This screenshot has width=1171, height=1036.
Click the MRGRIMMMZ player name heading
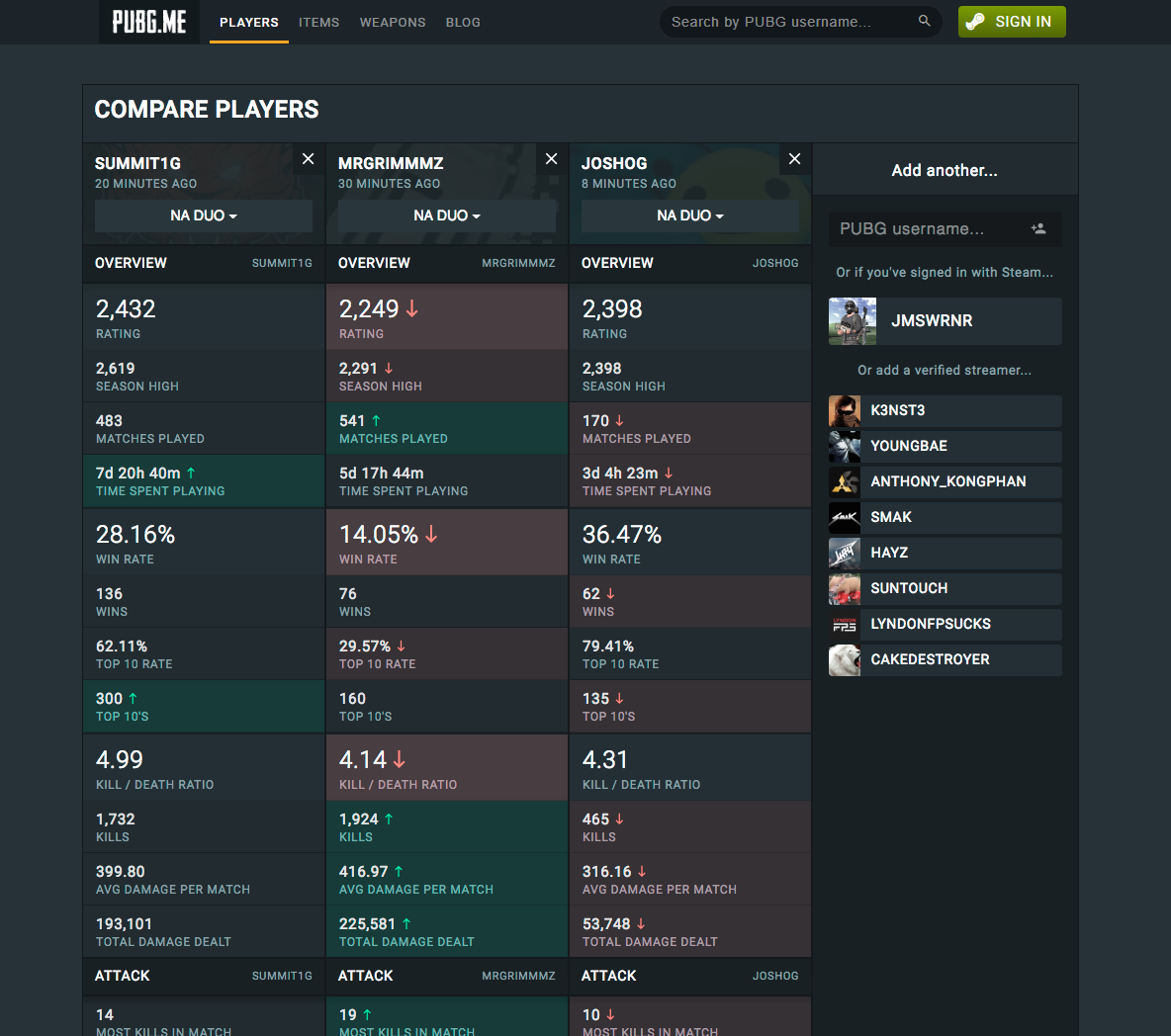coord(391,163)
